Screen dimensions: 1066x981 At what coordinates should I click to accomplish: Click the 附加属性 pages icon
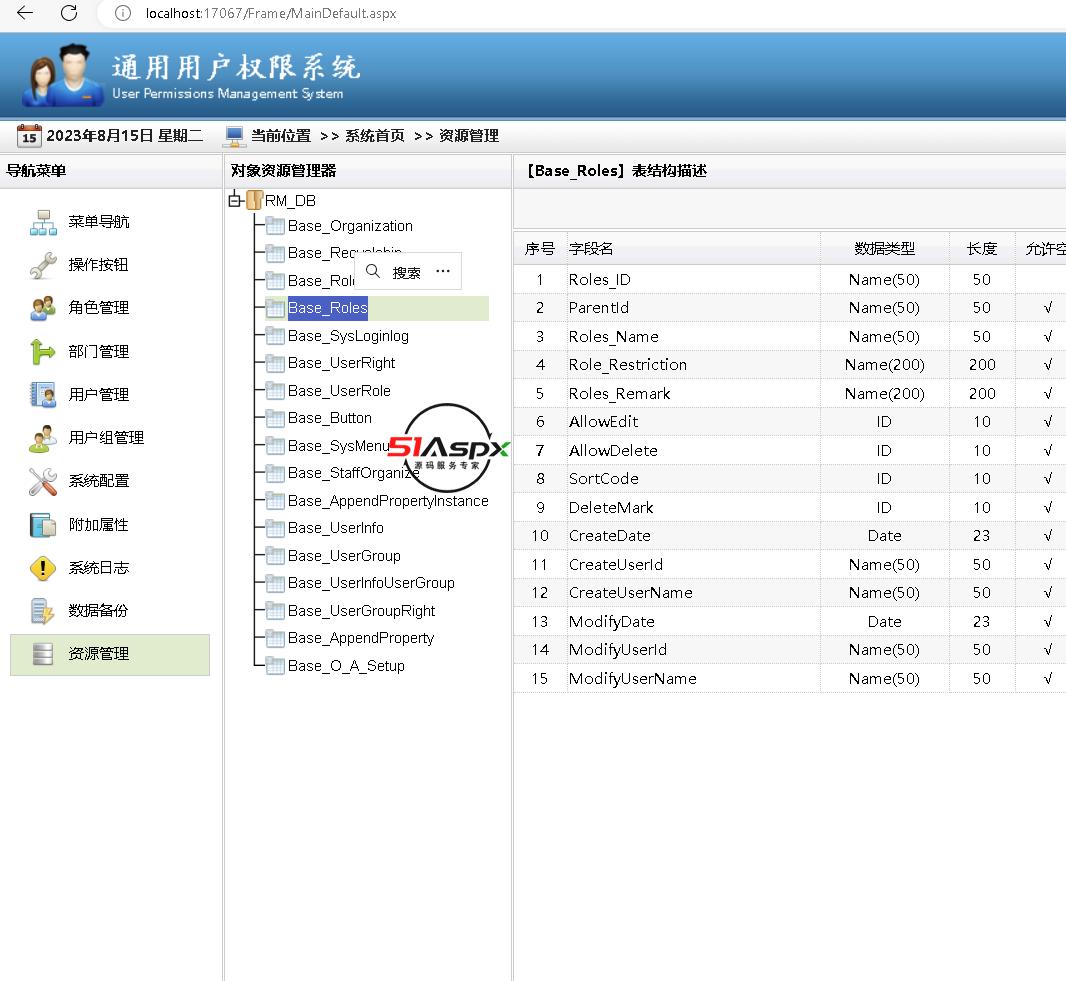[44, 525]
